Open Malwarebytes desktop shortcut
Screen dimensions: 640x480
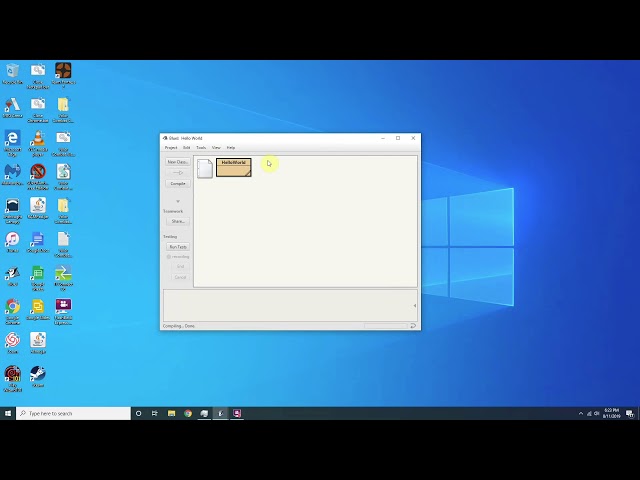(12, 174)
